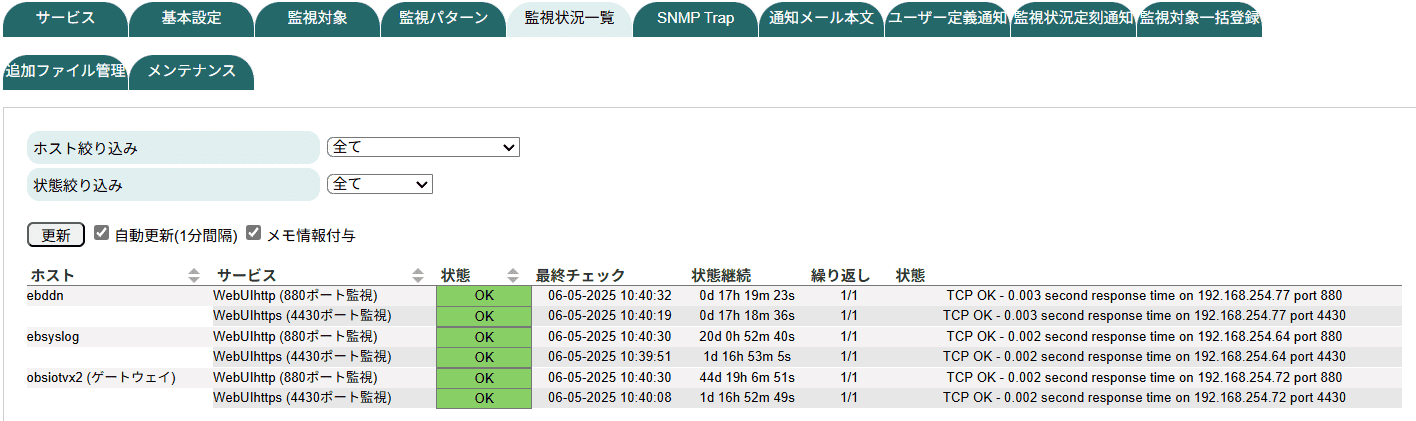
Task: Sort by the サービス column sort arrows
Action: coord(418,275)
